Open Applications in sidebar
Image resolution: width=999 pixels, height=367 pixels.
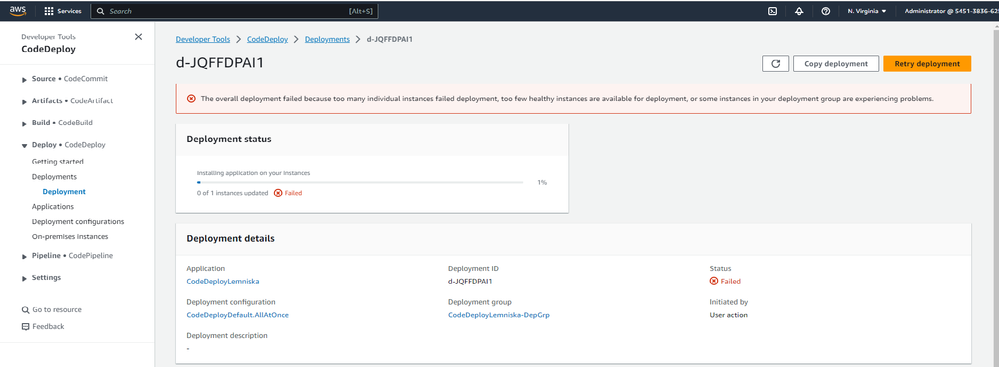(53, 206)
